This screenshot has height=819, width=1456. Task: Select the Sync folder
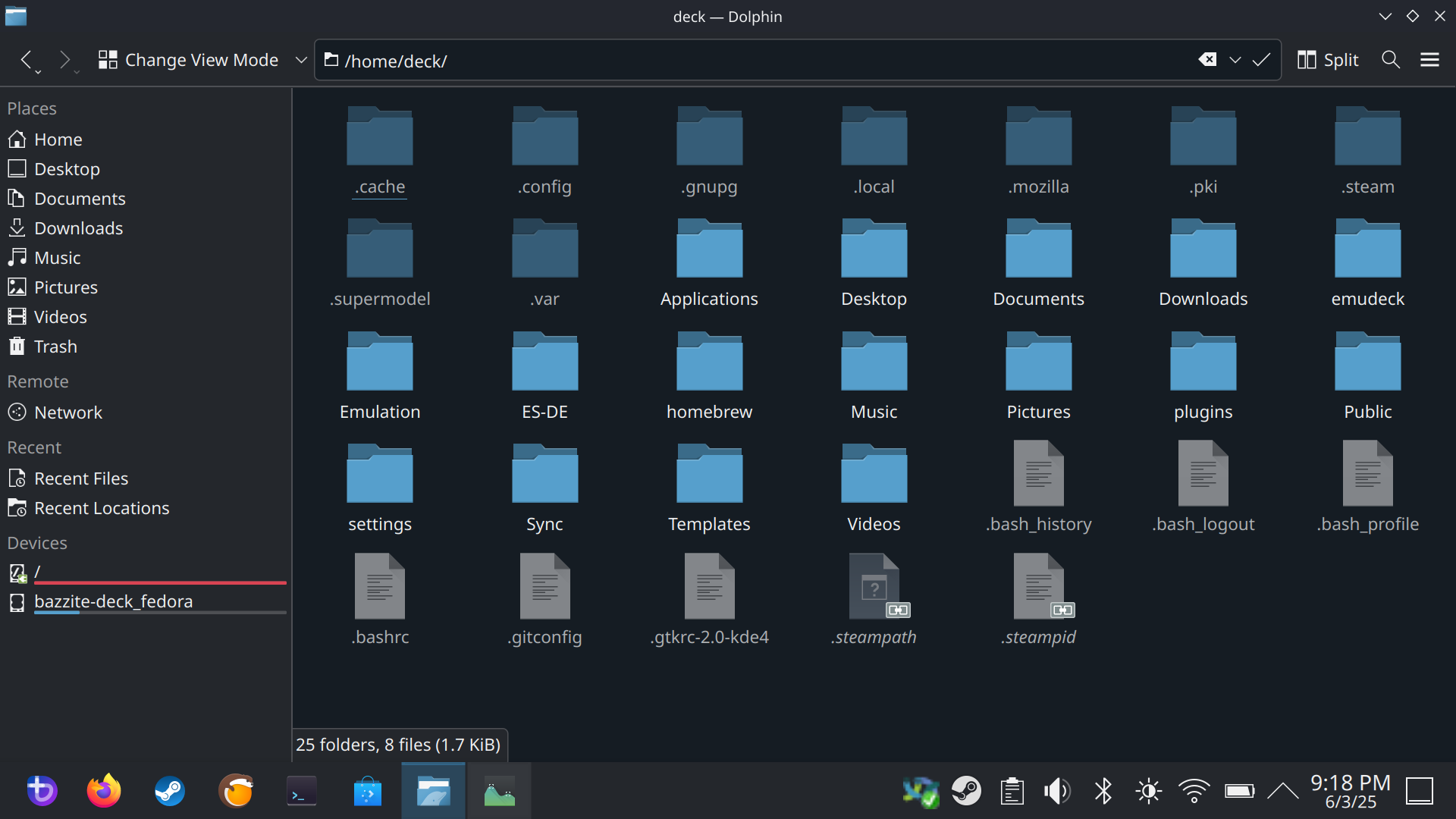tap(544, 488)
